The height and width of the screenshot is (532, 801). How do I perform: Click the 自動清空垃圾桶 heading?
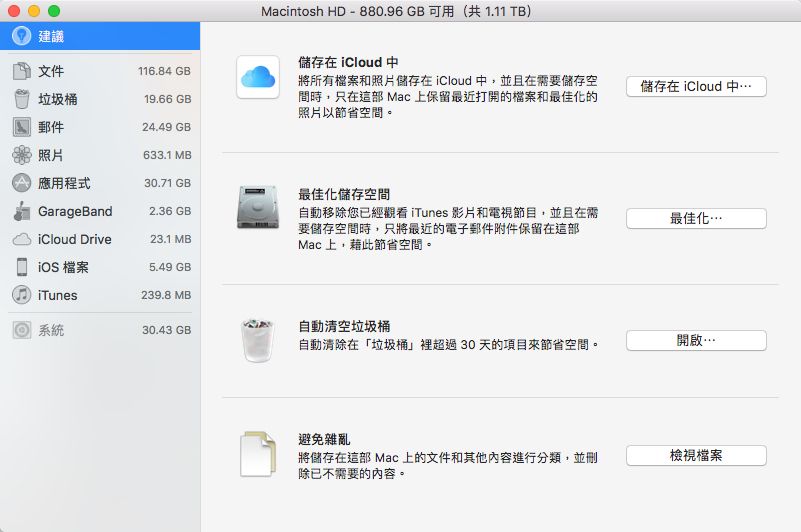pyautogui.click(x=344, y=326)
